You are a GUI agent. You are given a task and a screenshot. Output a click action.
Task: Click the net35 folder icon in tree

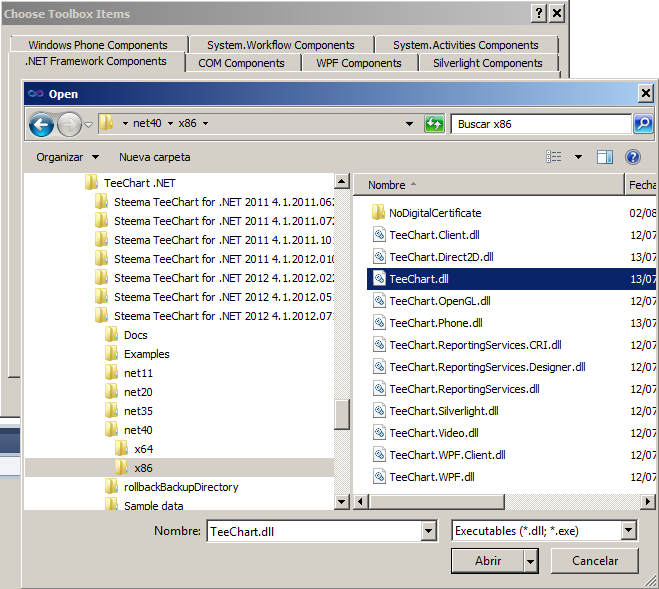click(111, 410)
